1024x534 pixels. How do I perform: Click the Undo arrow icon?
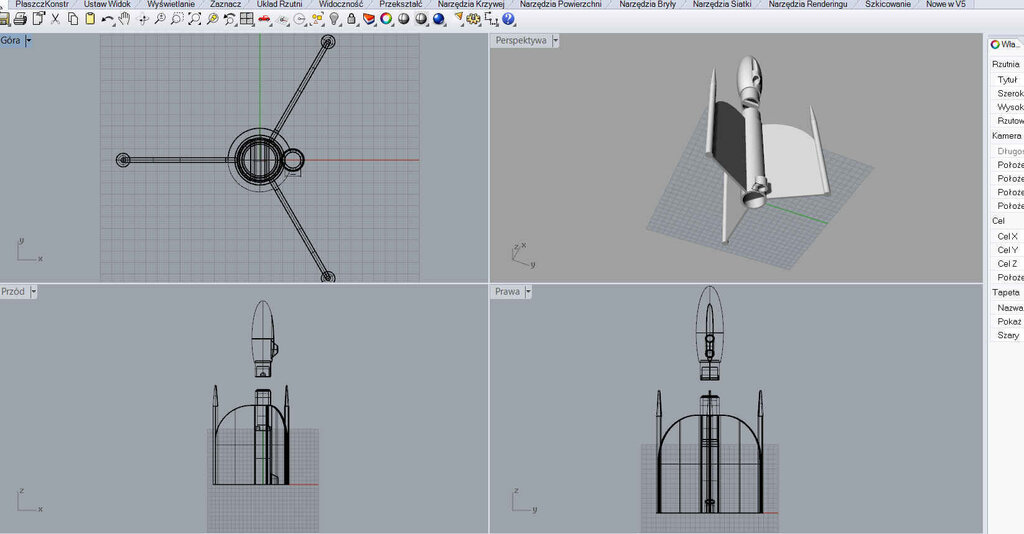107,19
